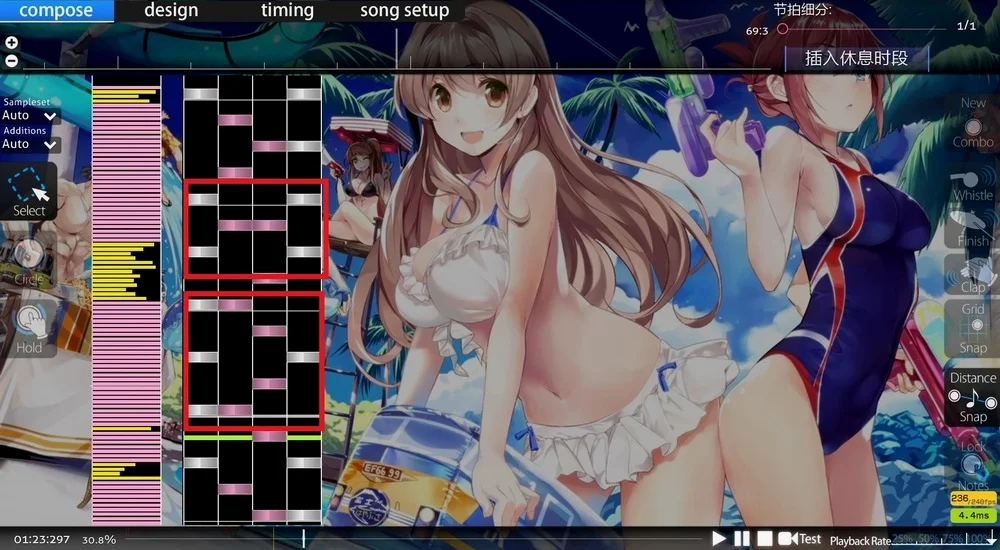Click the beat snap divisor slider handle
Image resolution: width=1000 pixels, height=550 pixels.
tap(783, 29)
